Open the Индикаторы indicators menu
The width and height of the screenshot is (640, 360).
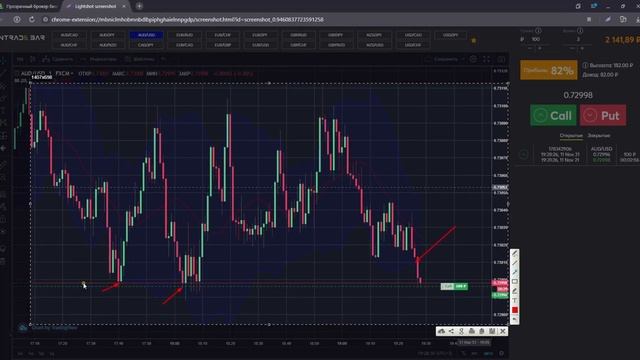click(x=98, y=59)
